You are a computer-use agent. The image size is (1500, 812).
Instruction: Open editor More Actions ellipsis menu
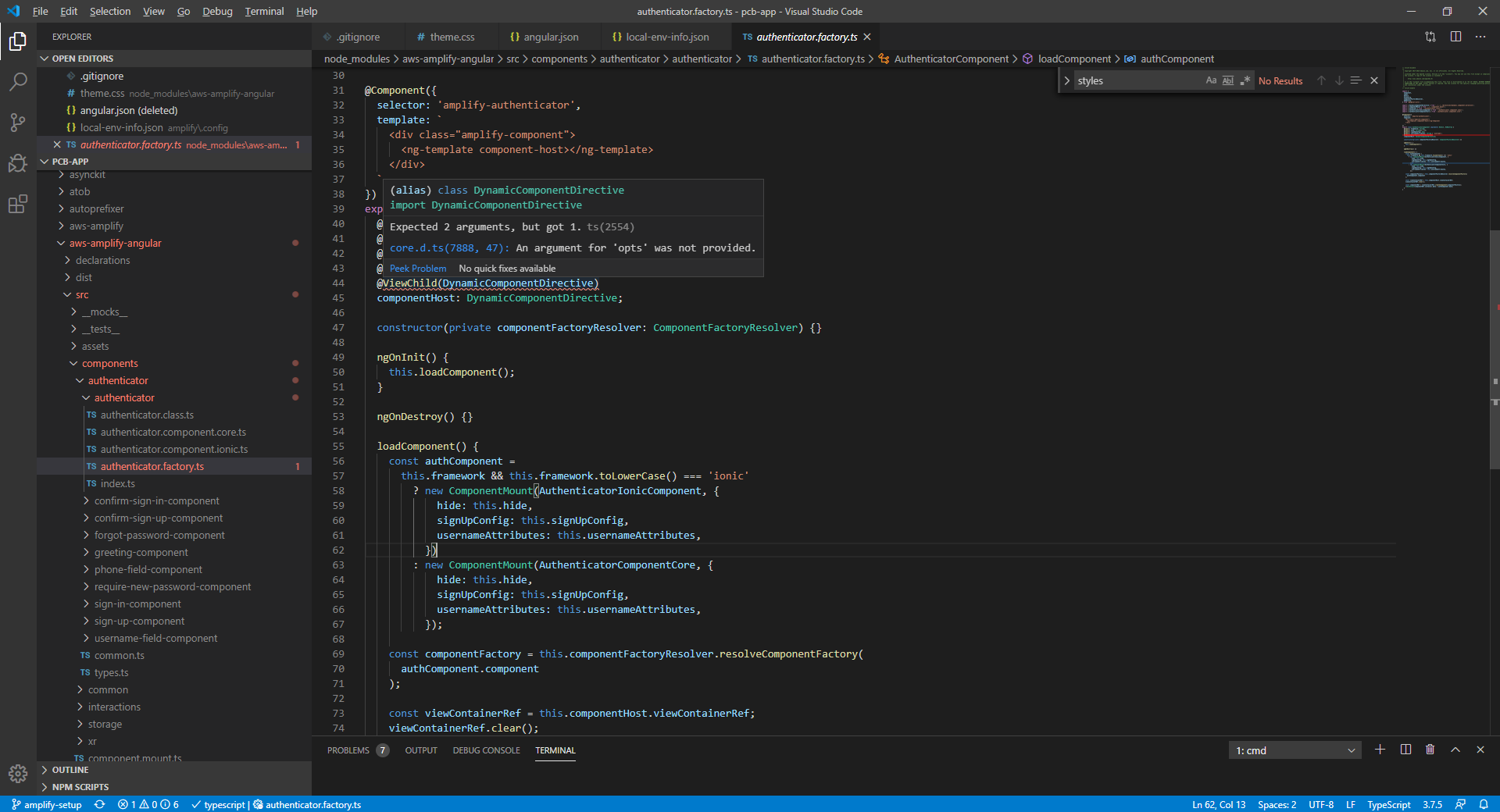click(1480, 37)
